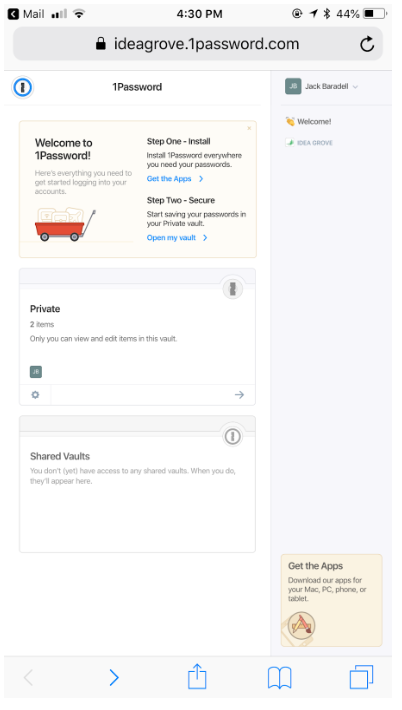
Task: Tap the 1Password logo icon in header
Action: 22,86
